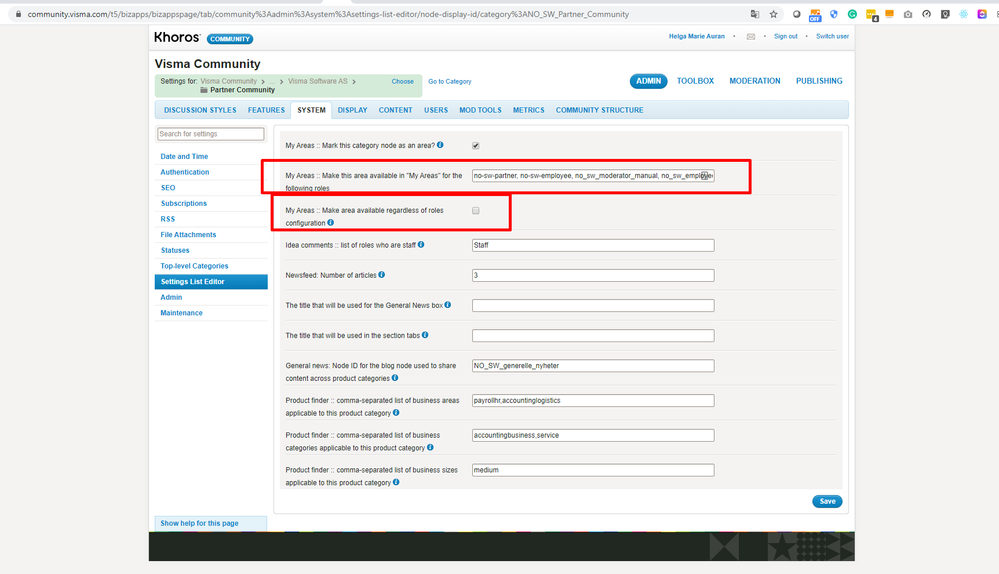999x574 pixels.
Task: Select the System tab
Action: coord(312,110)
